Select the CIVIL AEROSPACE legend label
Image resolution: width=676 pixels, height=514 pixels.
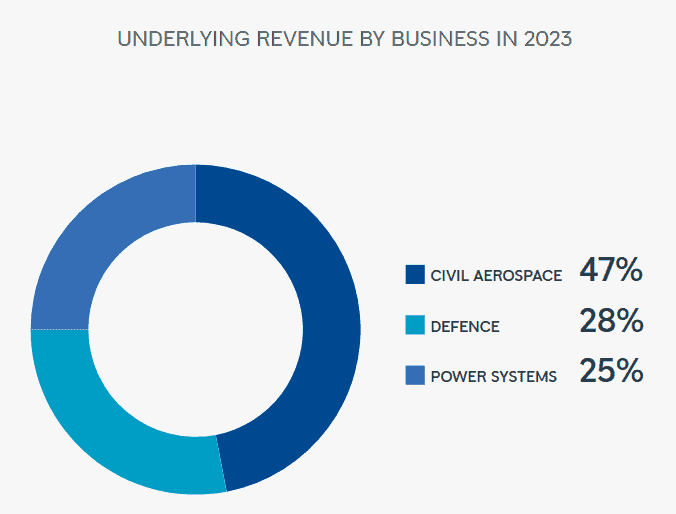pos(495,275)
